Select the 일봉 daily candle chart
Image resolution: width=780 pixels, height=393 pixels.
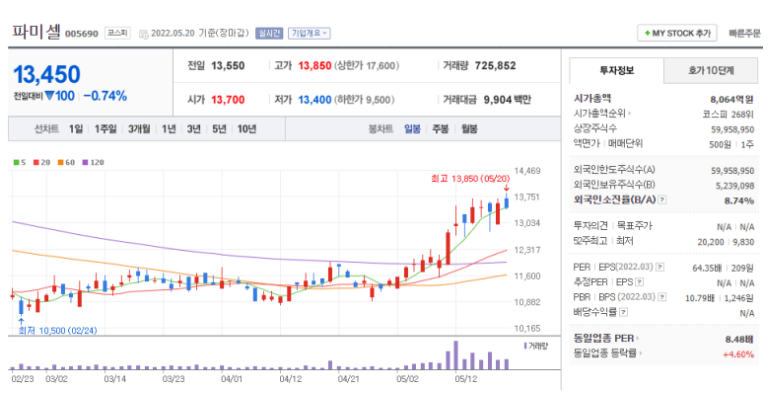click(412, 129)
